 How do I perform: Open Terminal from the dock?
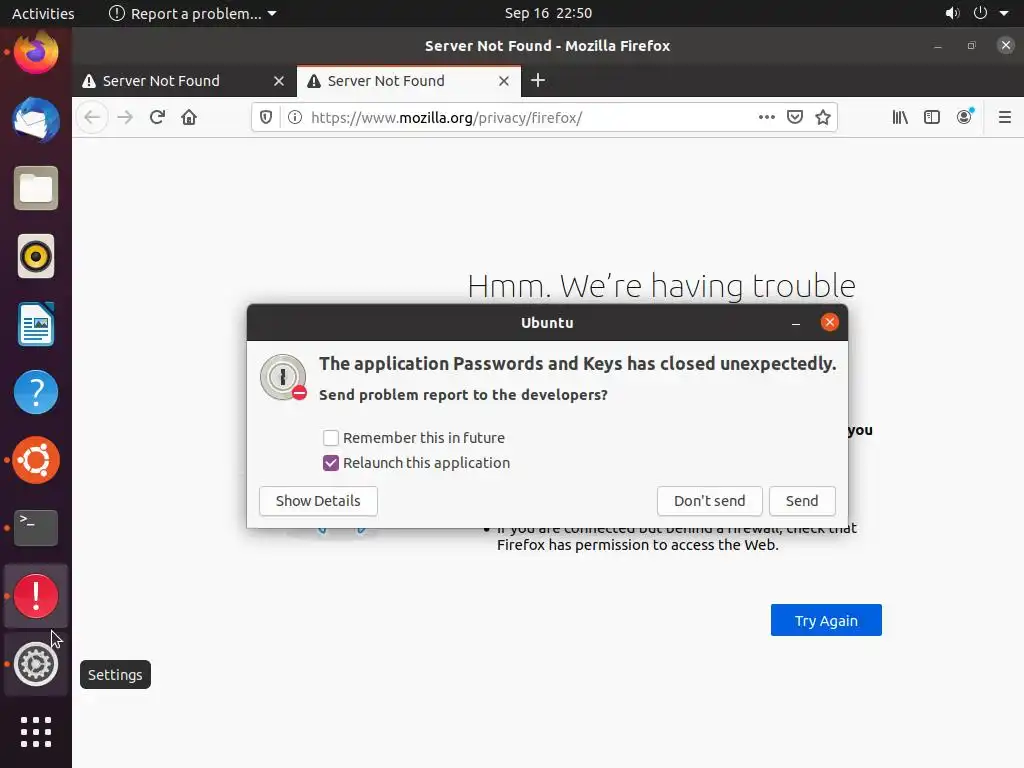(36, 528)
